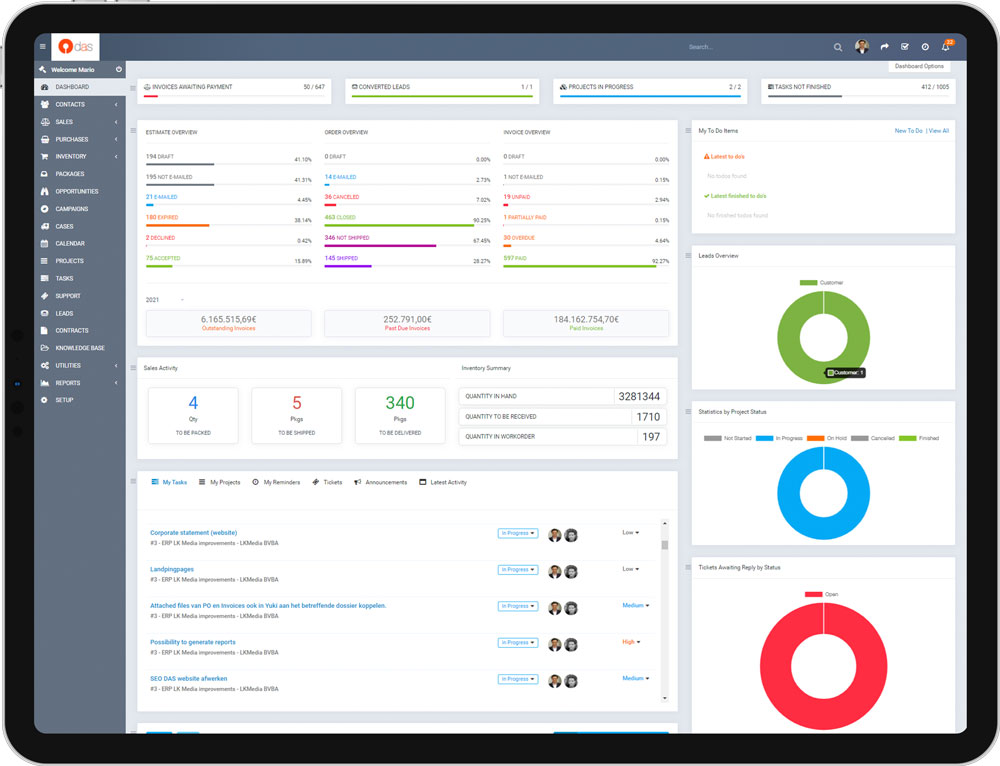Screen dimensions: 1000x766
Task: Toggle Customer legend in Leads Overview
Action: [821, 283]
